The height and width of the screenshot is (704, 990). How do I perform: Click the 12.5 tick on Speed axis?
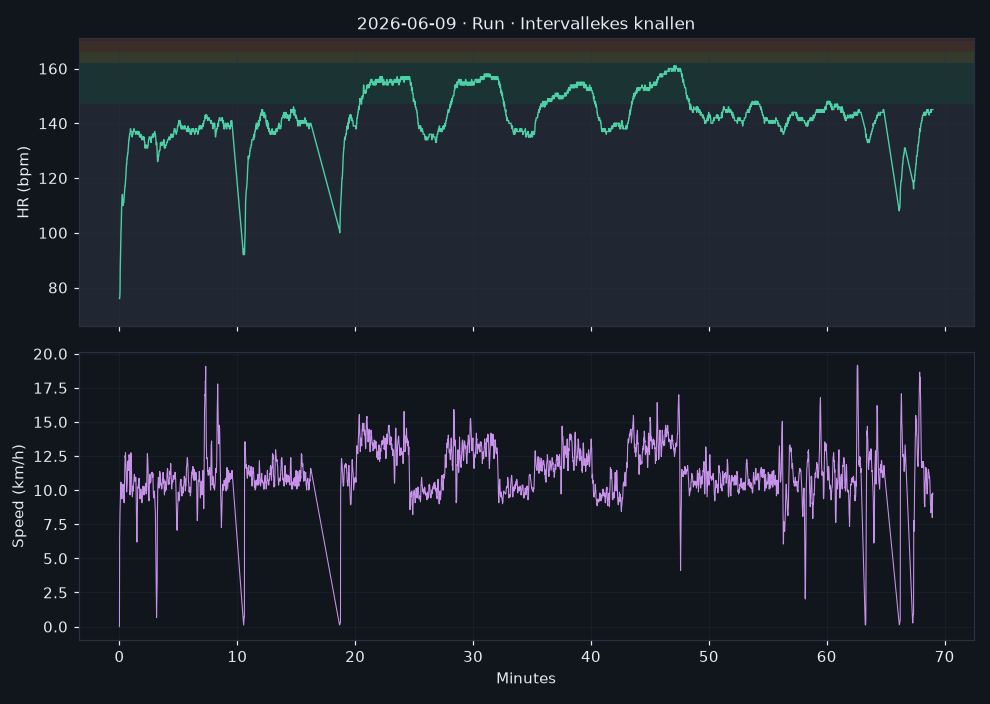click(51, 456)
